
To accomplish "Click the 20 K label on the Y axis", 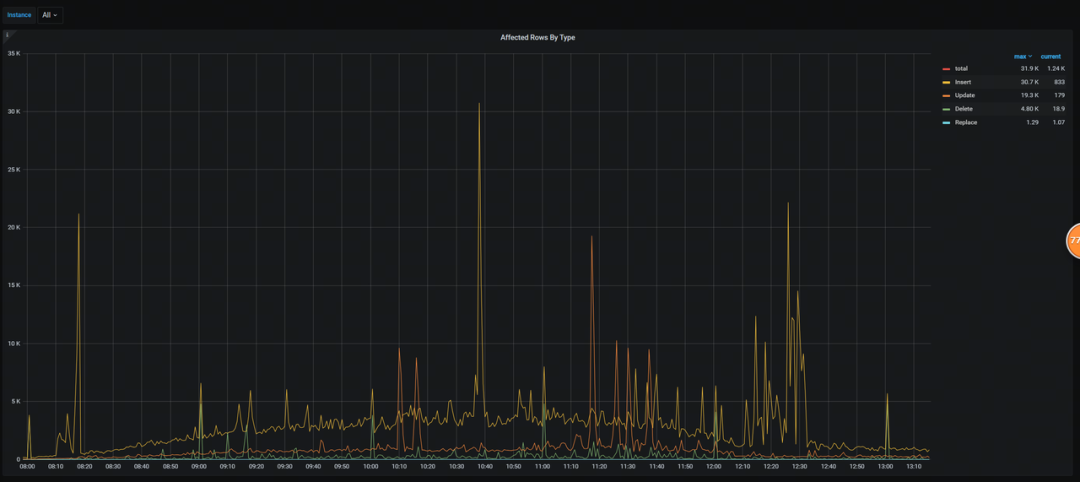I will 14,227.
